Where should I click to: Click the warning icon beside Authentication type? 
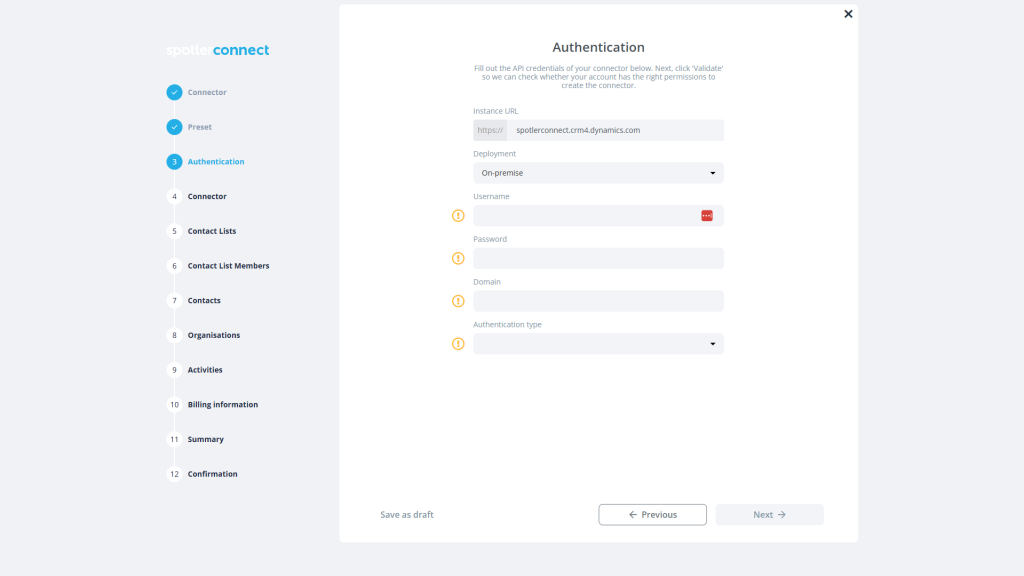click(458, 344)
